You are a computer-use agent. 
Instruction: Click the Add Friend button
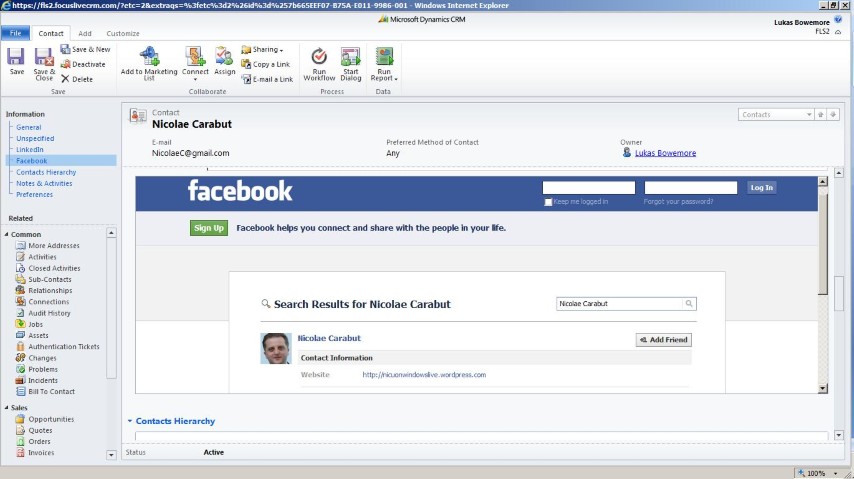point(663,340)
